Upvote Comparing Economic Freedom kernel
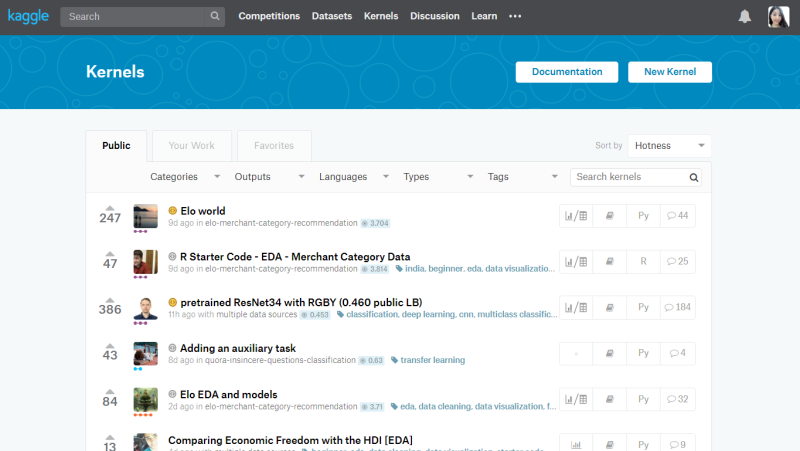800x451 pixels. pos(110,437)
